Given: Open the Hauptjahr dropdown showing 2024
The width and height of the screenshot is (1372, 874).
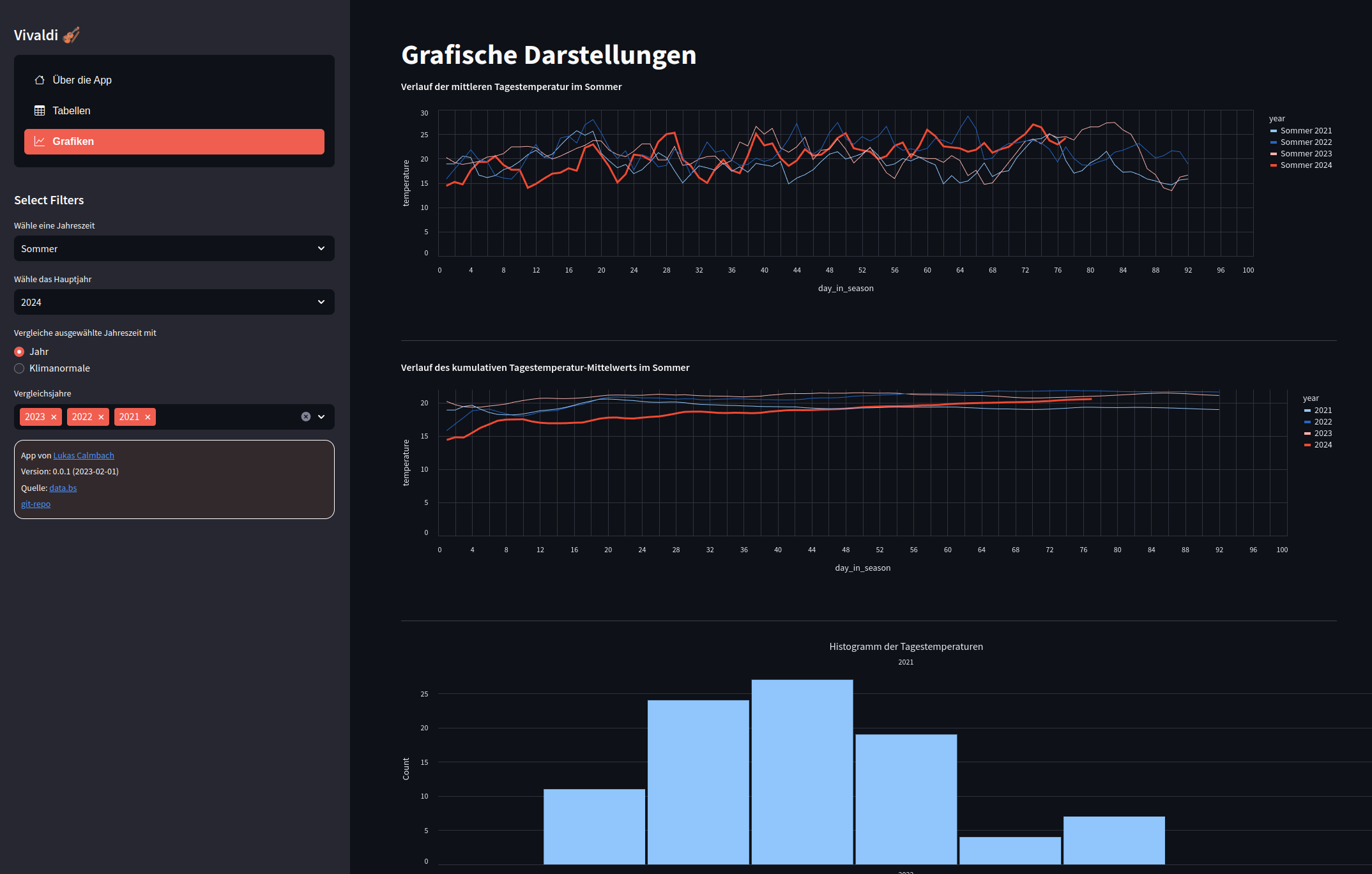Looking at the screenshot, I should click(174, 302).
